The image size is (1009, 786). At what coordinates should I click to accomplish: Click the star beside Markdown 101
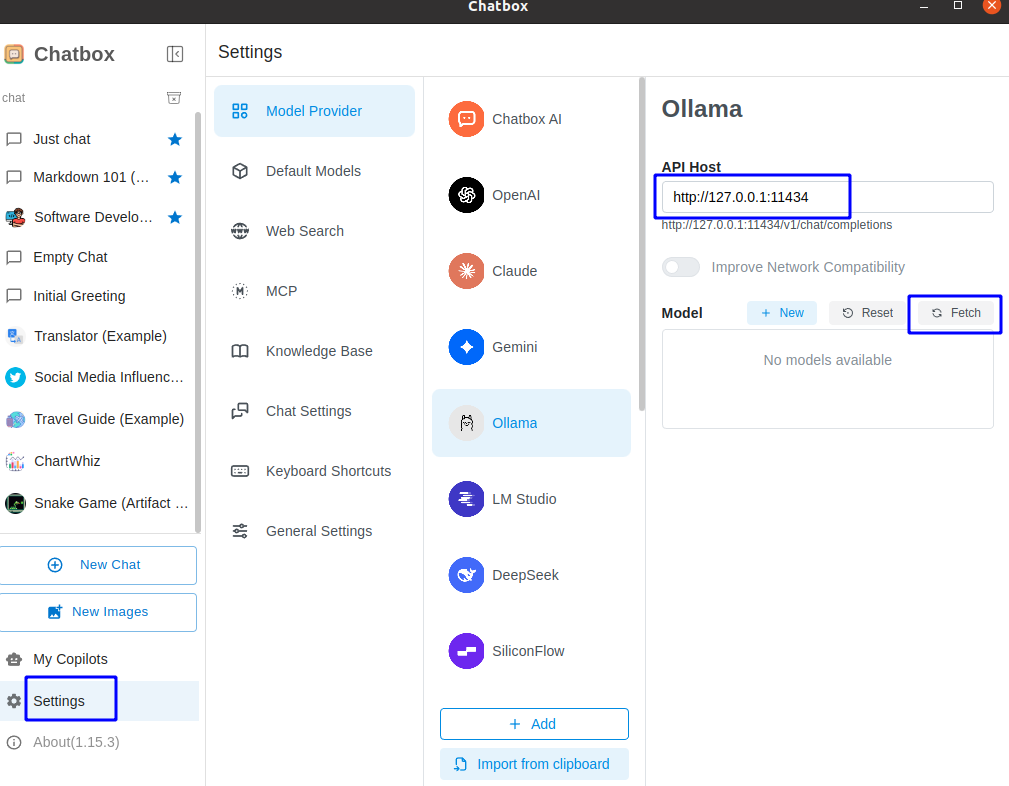174,177
